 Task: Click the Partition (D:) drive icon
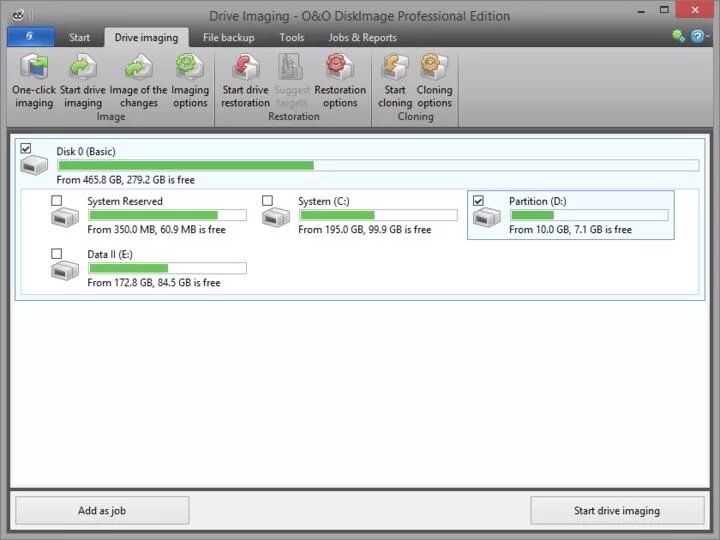coord(487,217)
